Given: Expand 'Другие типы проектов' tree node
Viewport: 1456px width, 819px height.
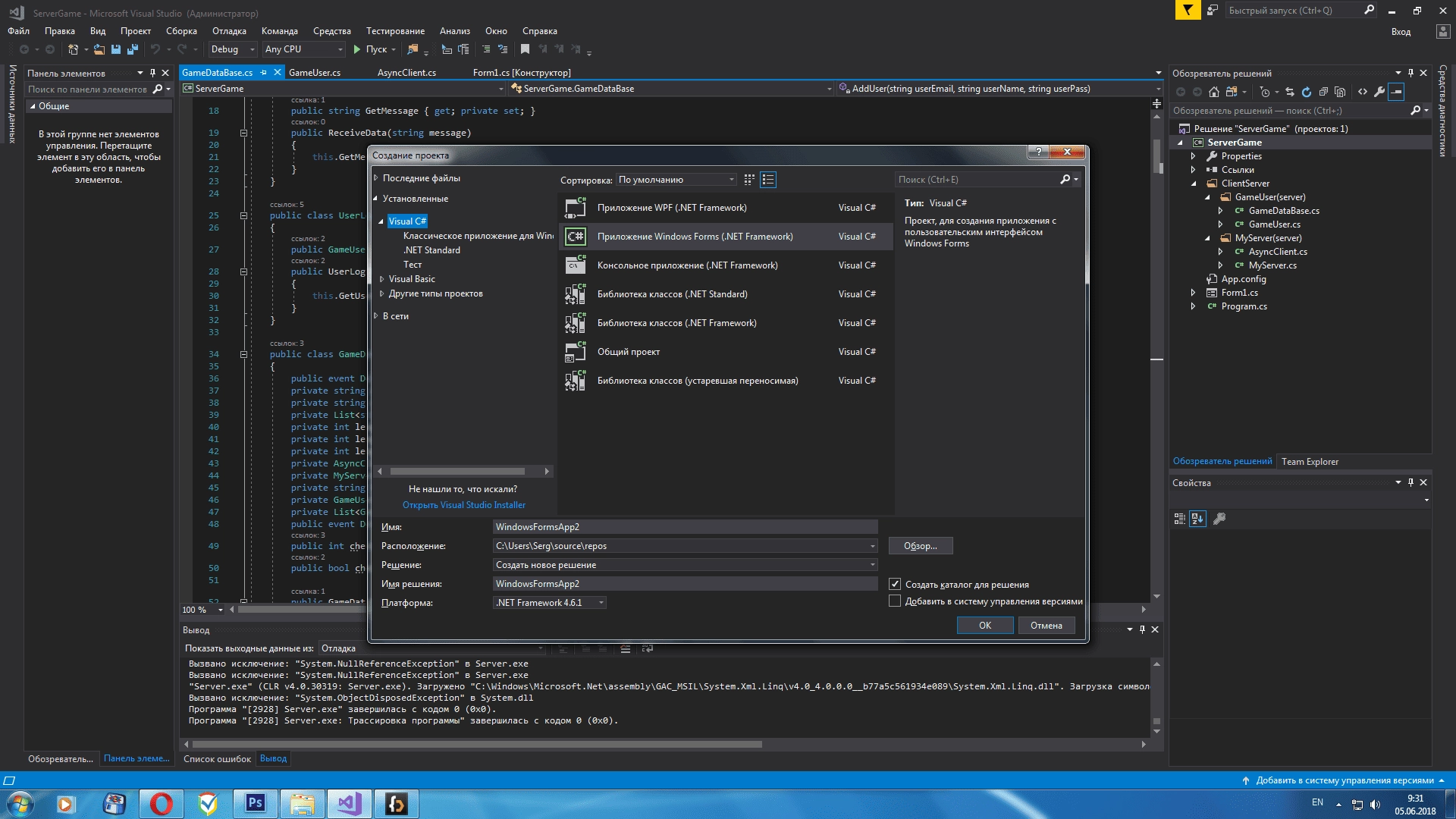Looking at the screenshot, I should tap(382, 293).
